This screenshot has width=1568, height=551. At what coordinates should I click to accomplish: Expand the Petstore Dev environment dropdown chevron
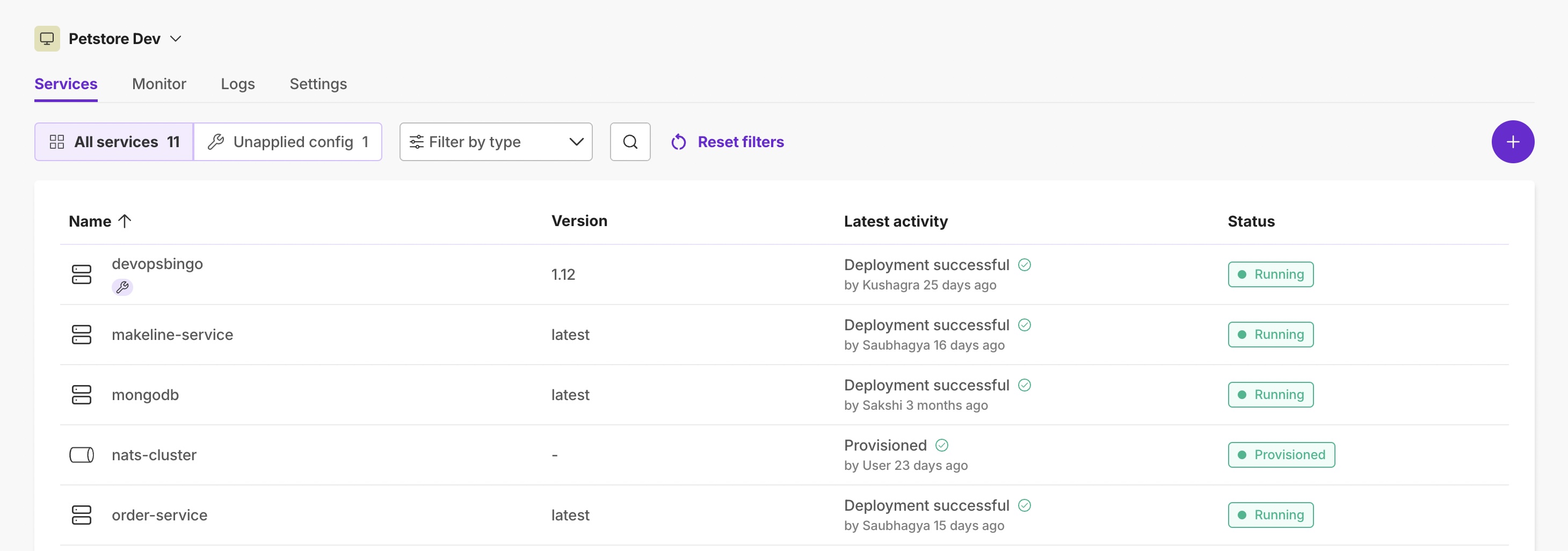(x=176, y=38)
